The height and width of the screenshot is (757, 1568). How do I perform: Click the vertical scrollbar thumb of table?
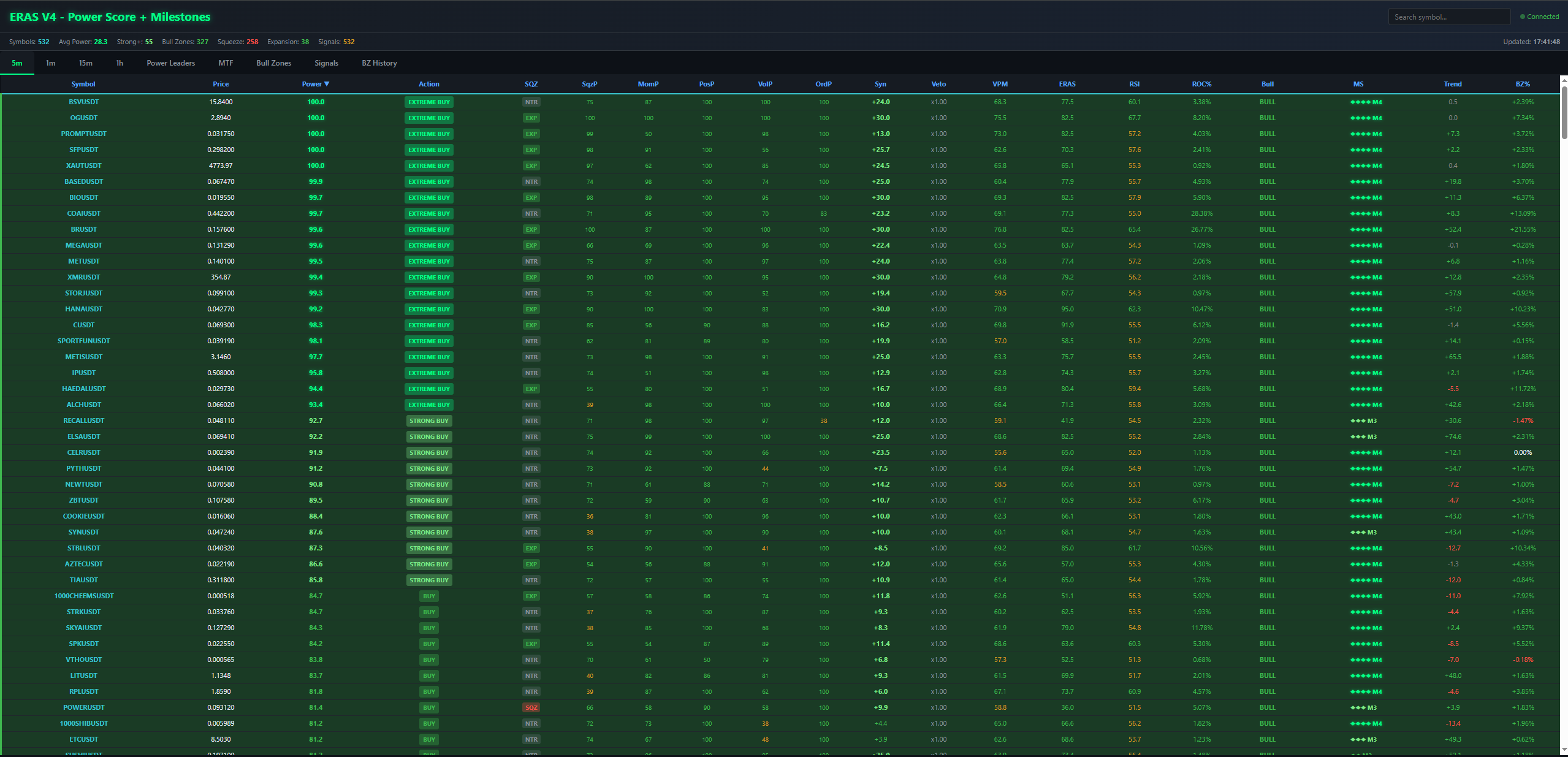click(1564, 112)
